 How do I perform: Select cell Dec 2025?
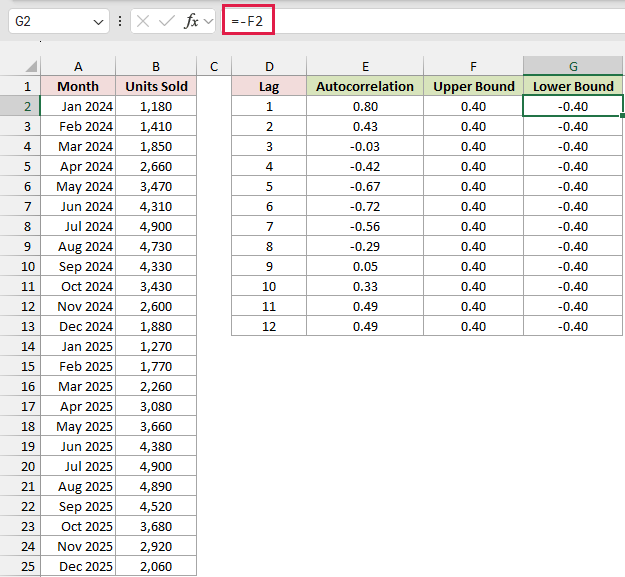point(78,566)
